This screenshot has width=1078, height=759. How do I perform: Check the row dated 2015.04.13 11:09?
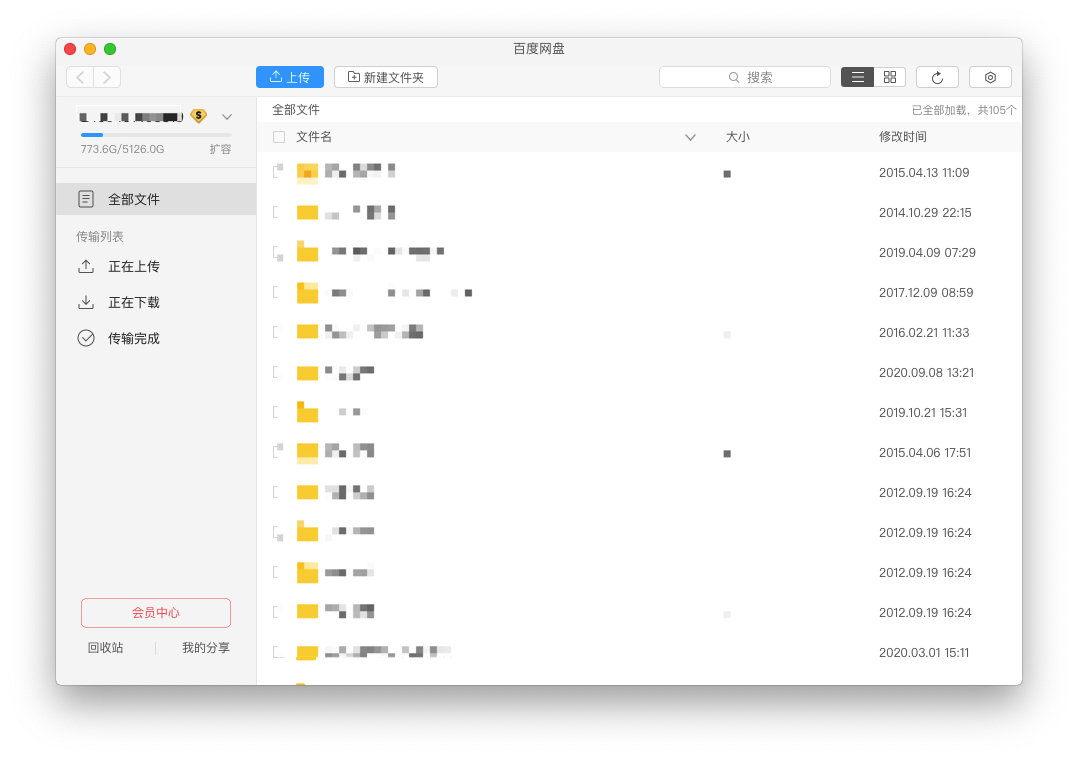pos(278,171)
